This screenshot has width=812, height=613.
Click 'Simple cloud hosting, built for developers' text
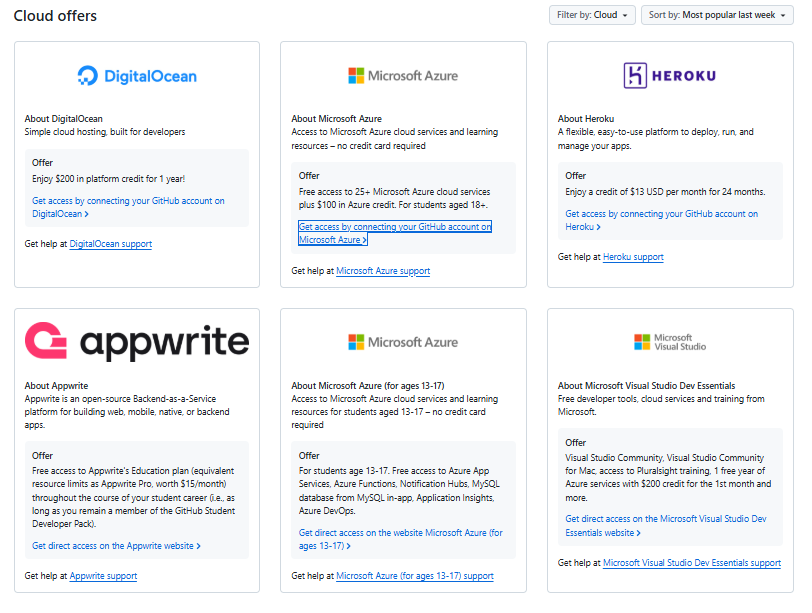click(105, 132)
